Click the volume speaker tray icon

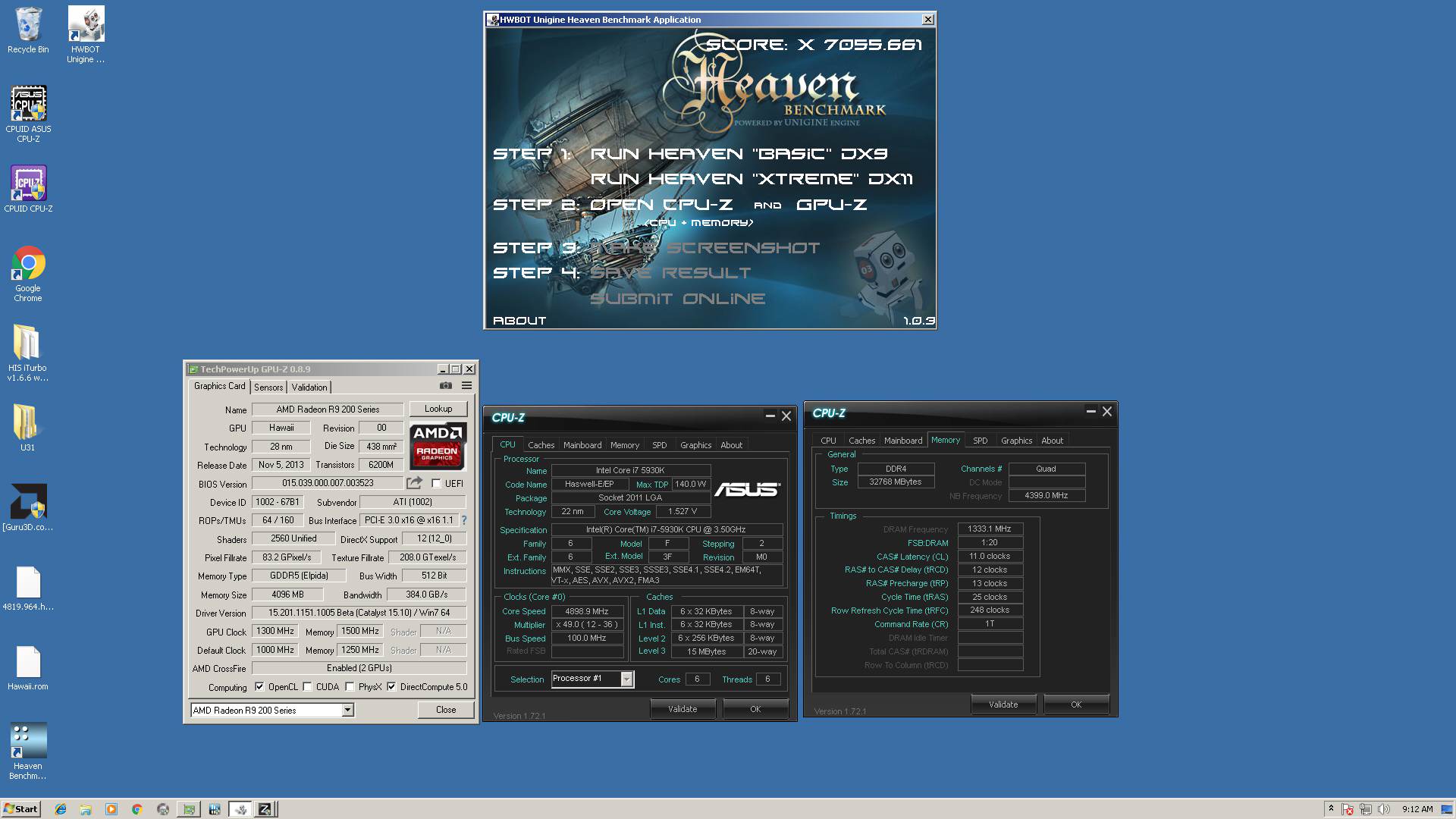tap(1384, 809)
